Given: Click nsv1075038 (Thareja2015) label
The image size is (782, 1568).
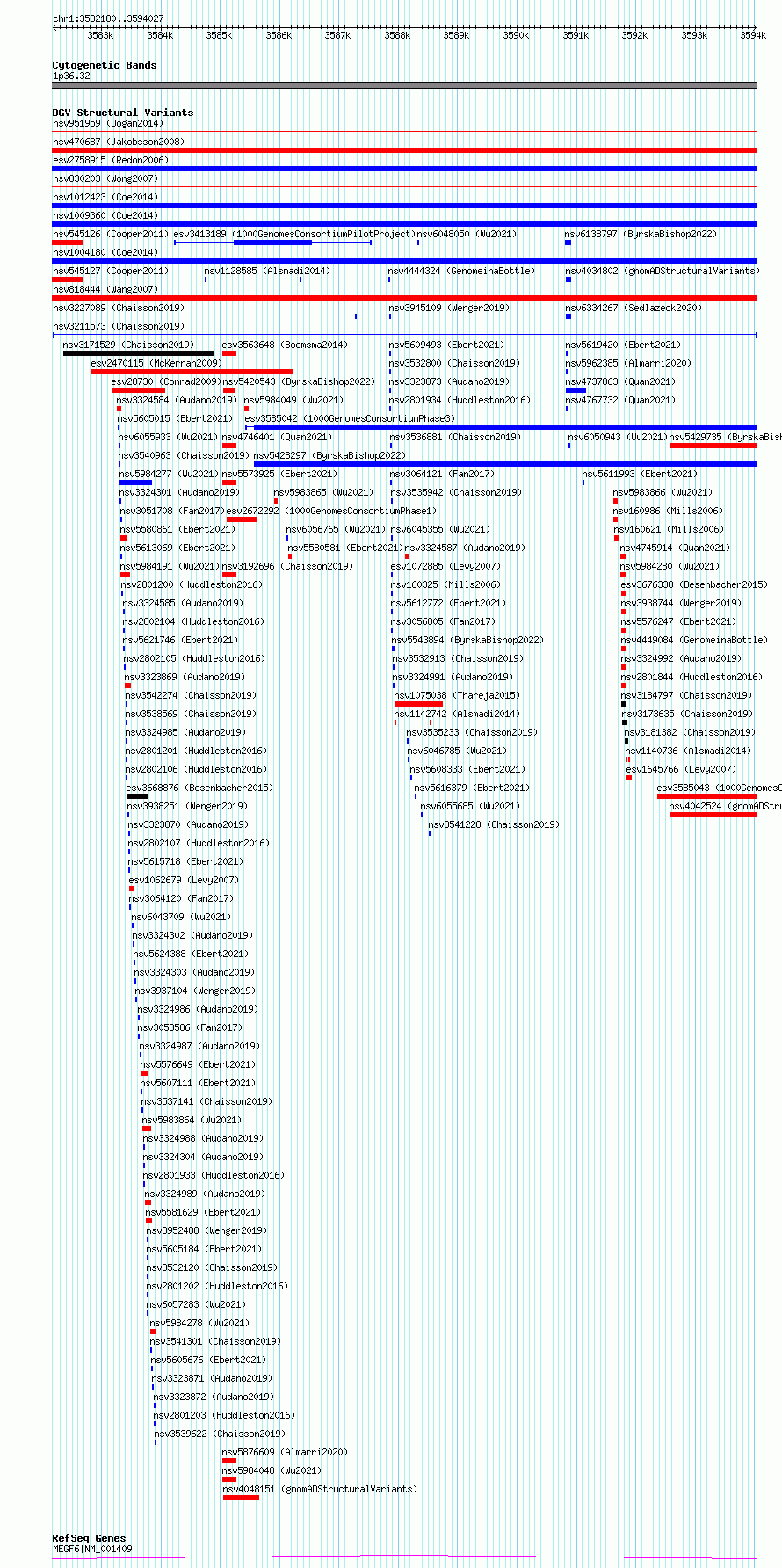Looking at the screenshot, I should point(458,695).
